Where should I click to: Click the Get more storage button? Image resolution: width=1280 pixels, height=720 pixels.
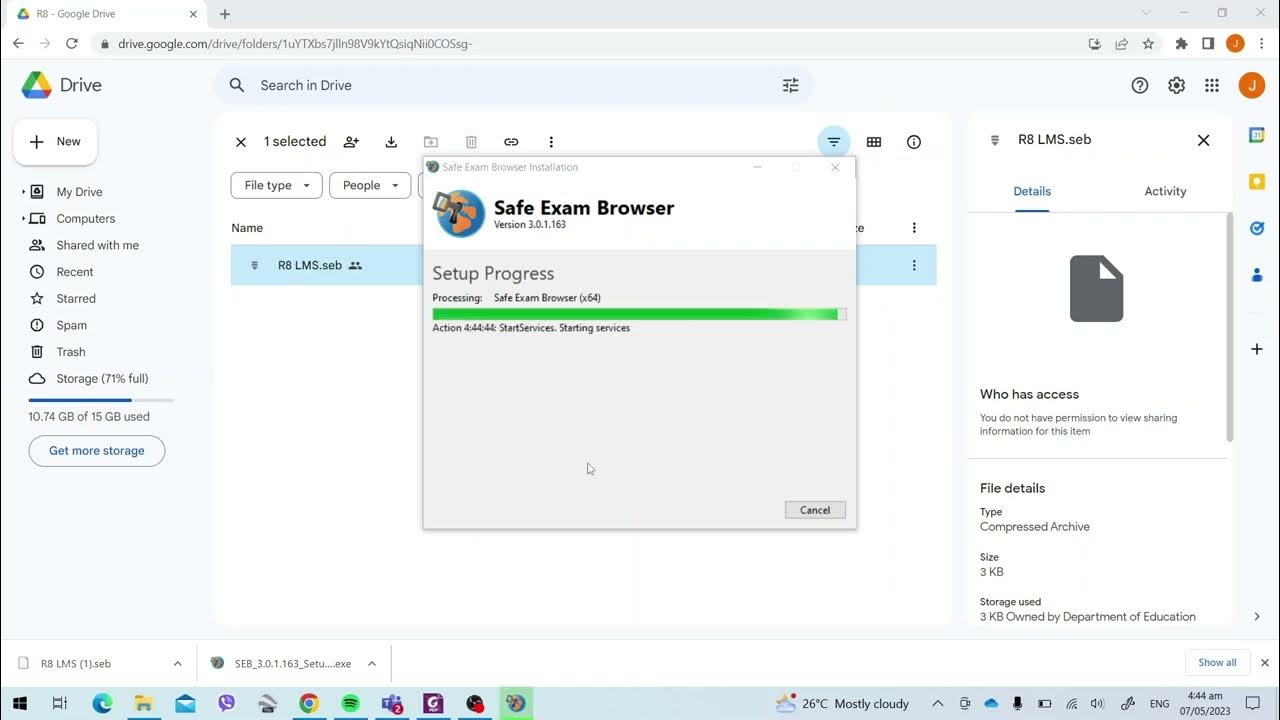click(x=97, y=451)
